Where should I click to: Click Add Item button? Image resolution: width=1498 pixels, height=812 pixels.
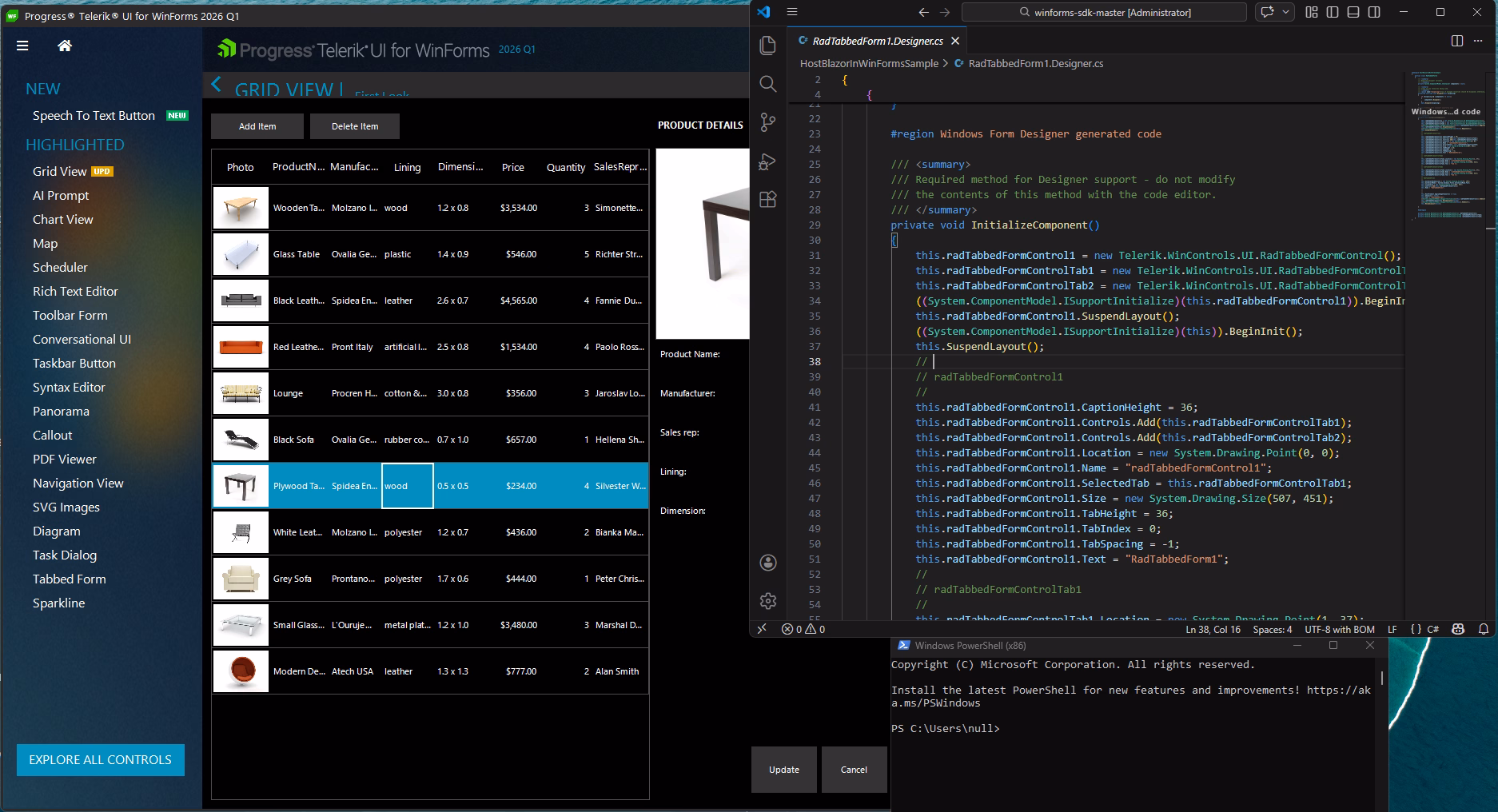point(257,126)
